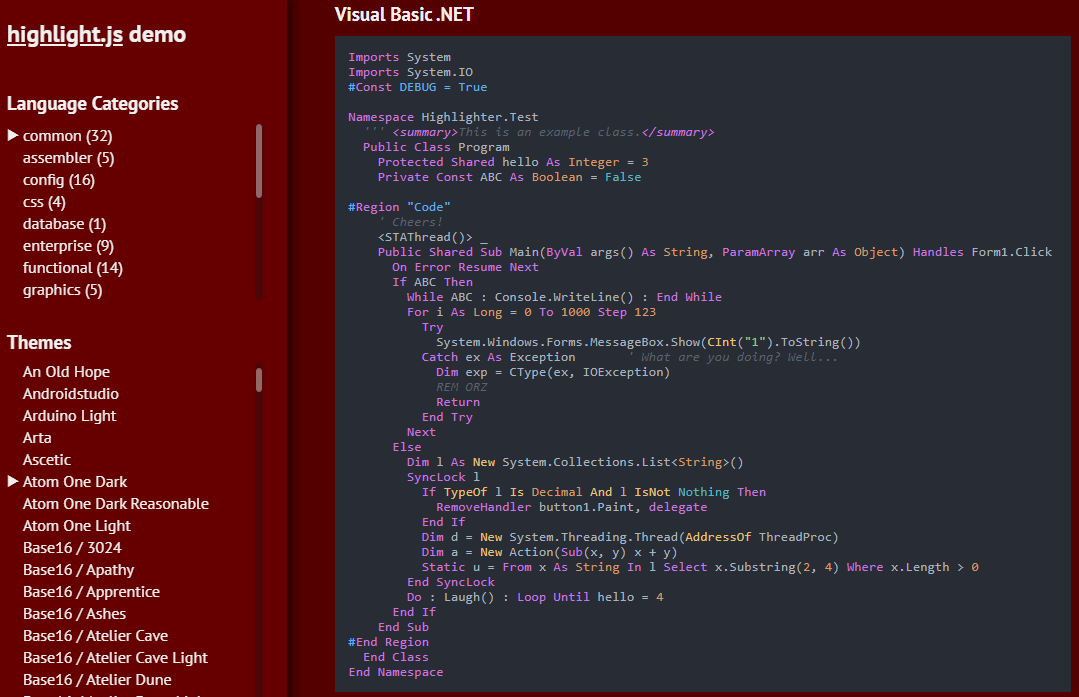Switch to Arduino Light theme
The image size is (1079, 697).
[70, 416]
